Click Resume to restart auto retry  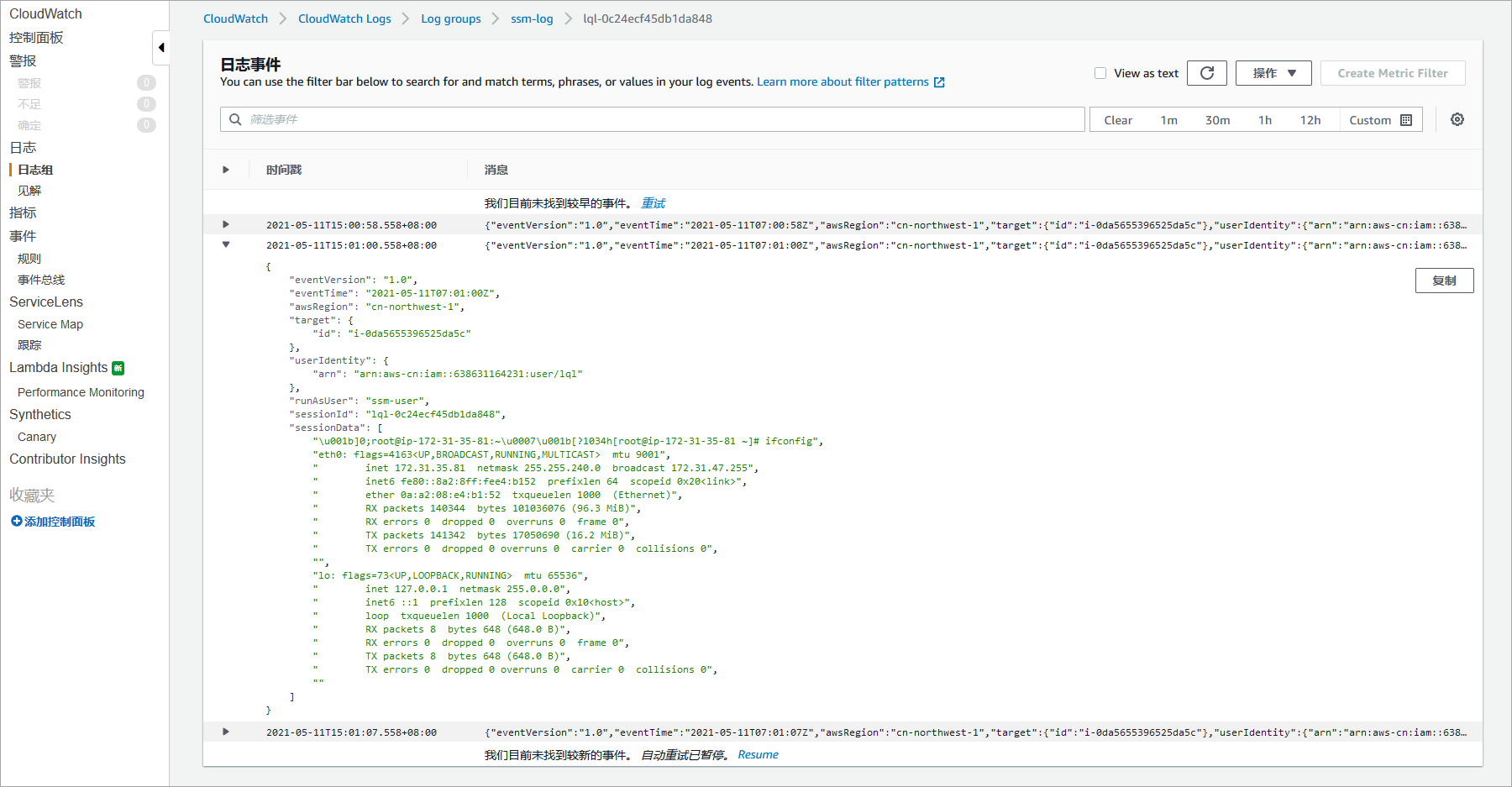tap(758, 754)
